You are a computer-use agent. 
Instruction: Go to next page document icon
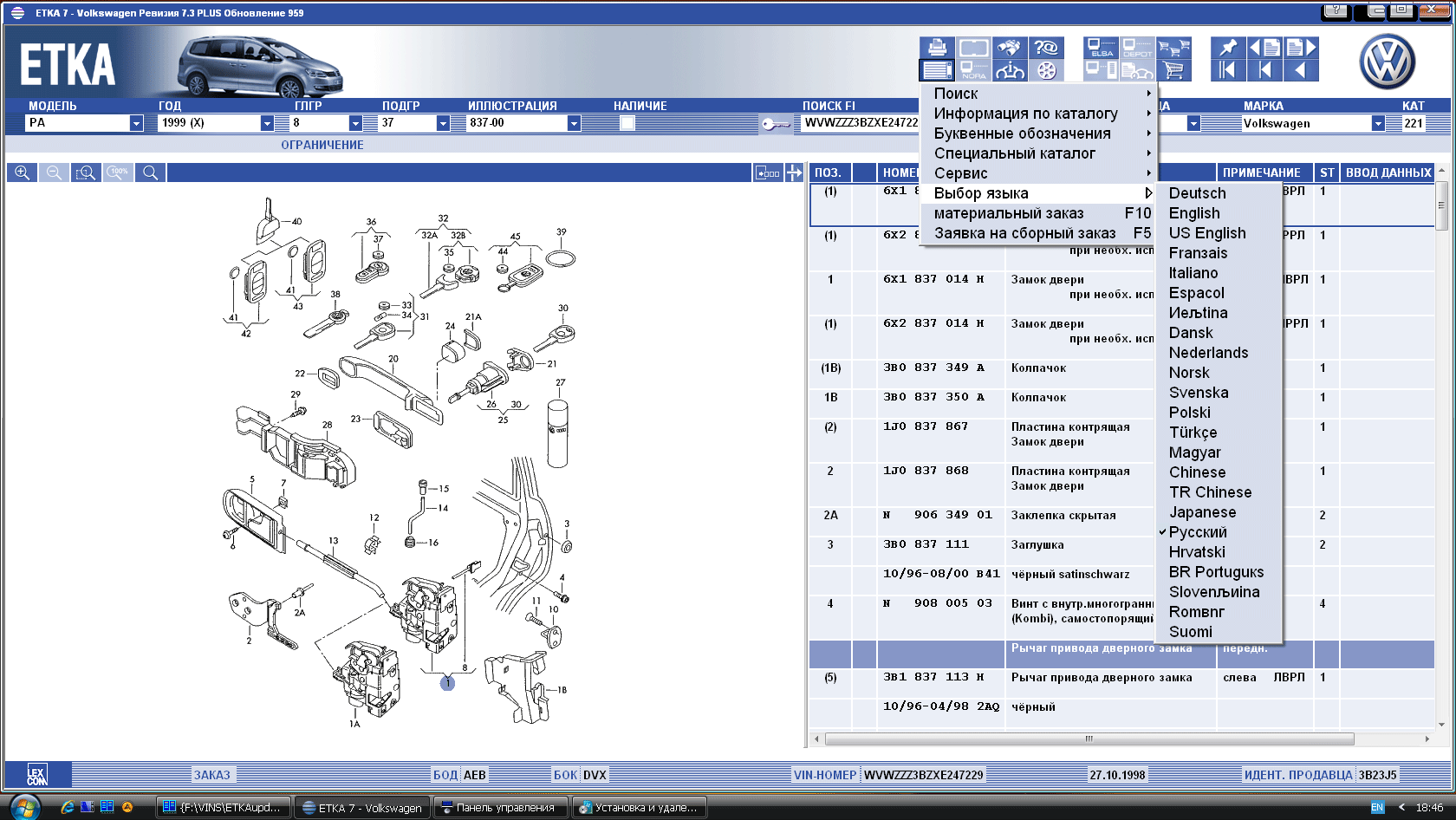[1301, 48]
